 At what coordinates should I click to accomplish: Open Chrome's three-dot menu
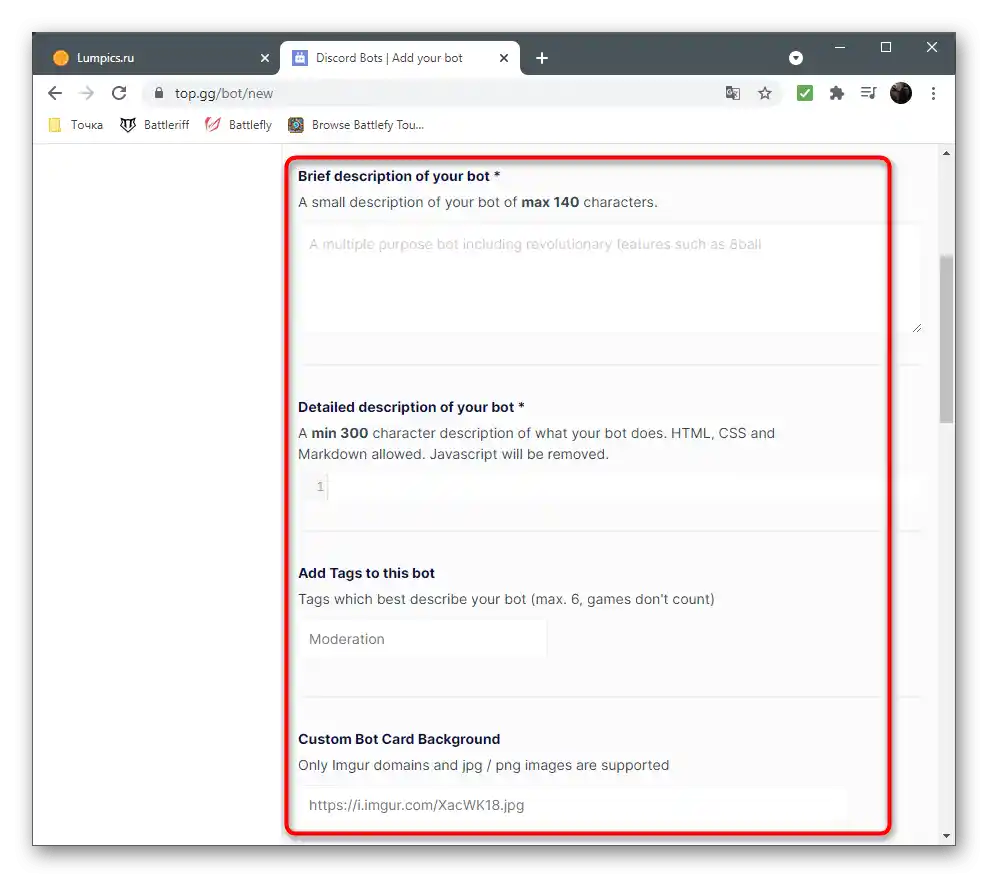[x=933, y=93]
